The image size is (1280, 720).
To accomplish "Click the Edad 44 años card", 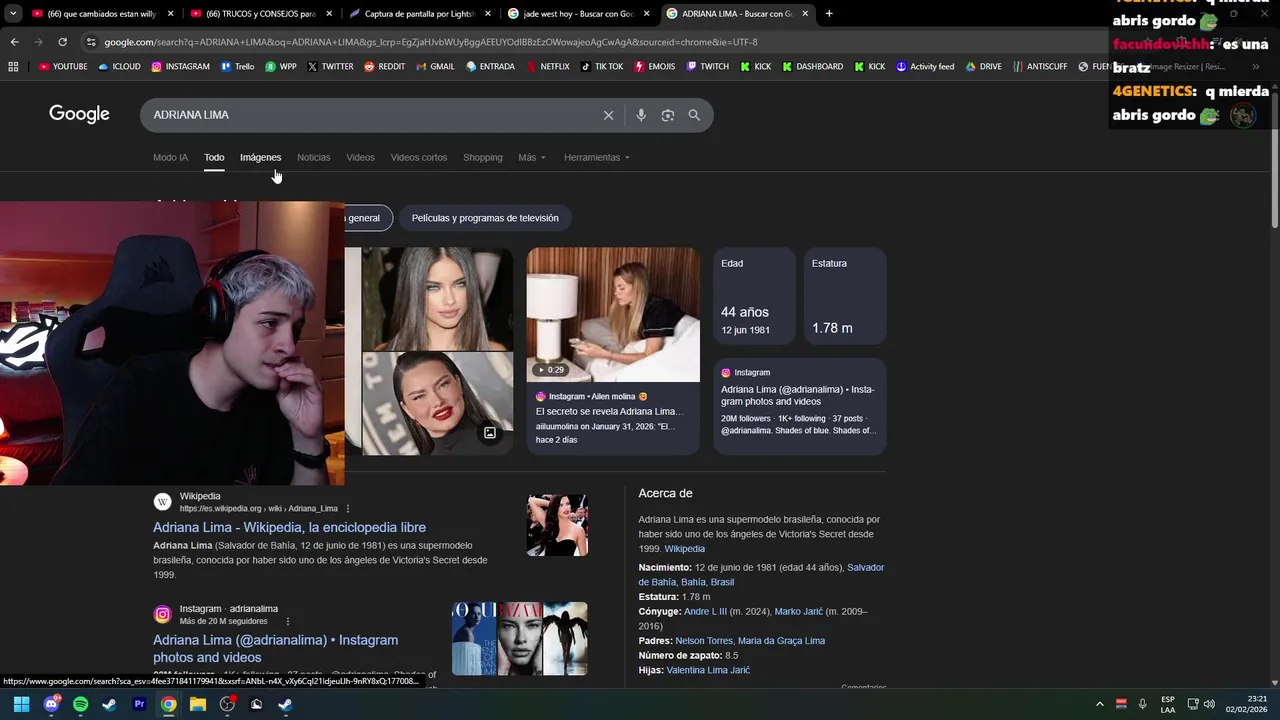I will pos(753,297).
